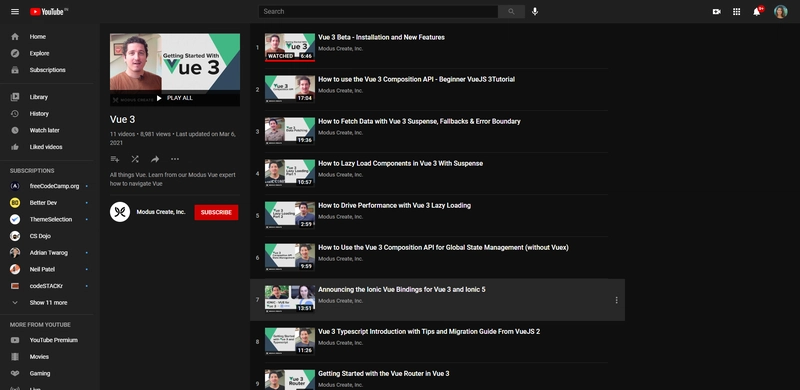Open Watch later in sidebar

(x=44, y=130)
